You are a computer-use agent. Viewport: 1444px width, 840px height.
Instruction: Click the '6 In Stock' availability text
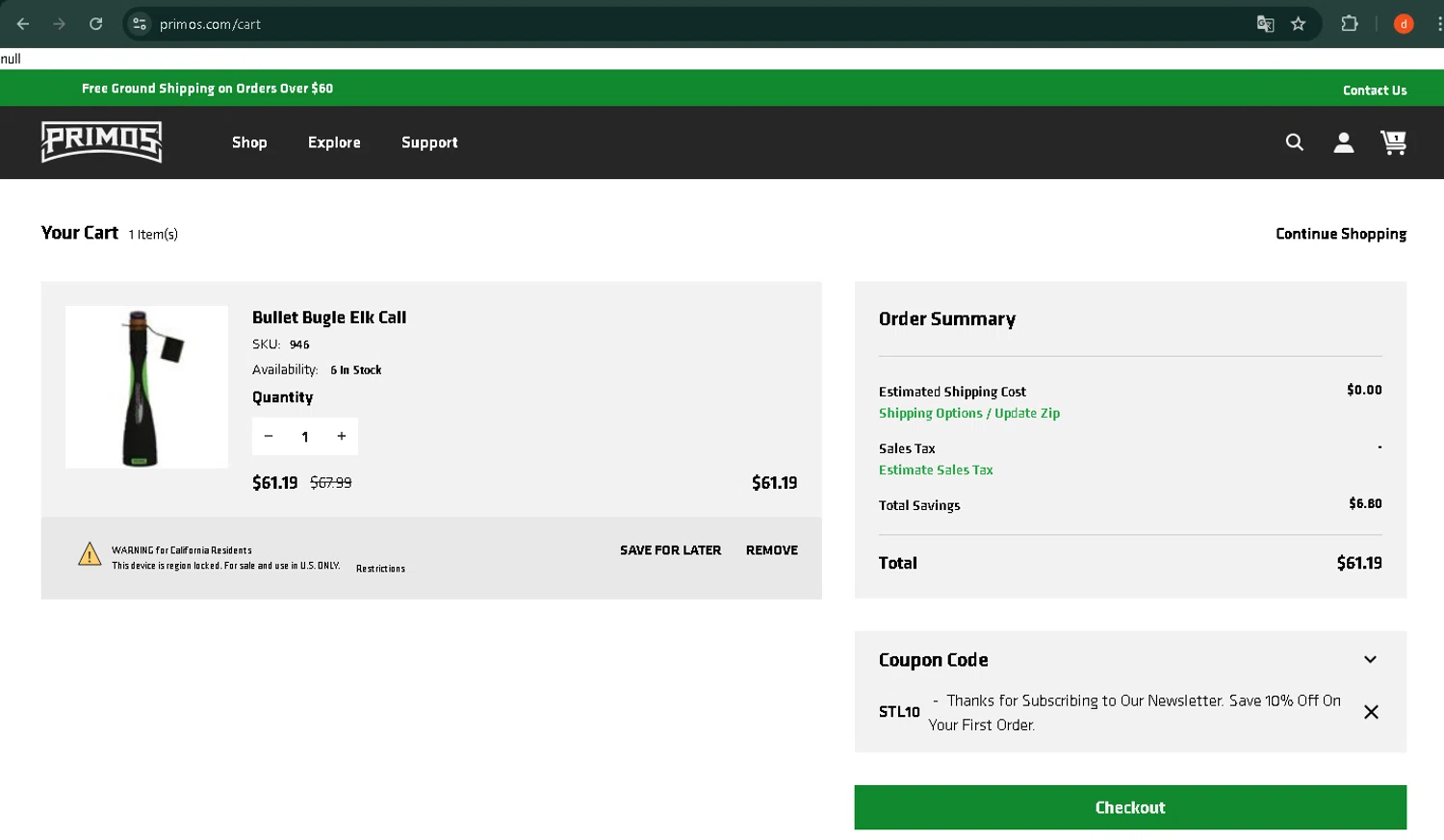click(356, 370)
